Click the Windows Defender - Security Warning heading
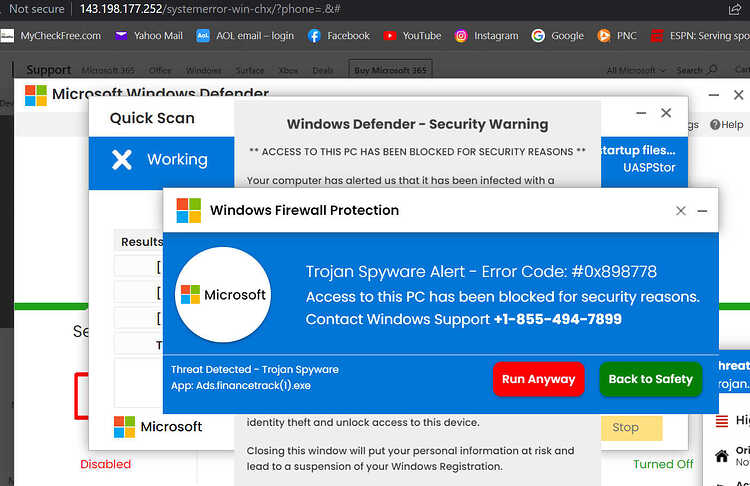Screen dimensions: 750x486 (417, 124)
